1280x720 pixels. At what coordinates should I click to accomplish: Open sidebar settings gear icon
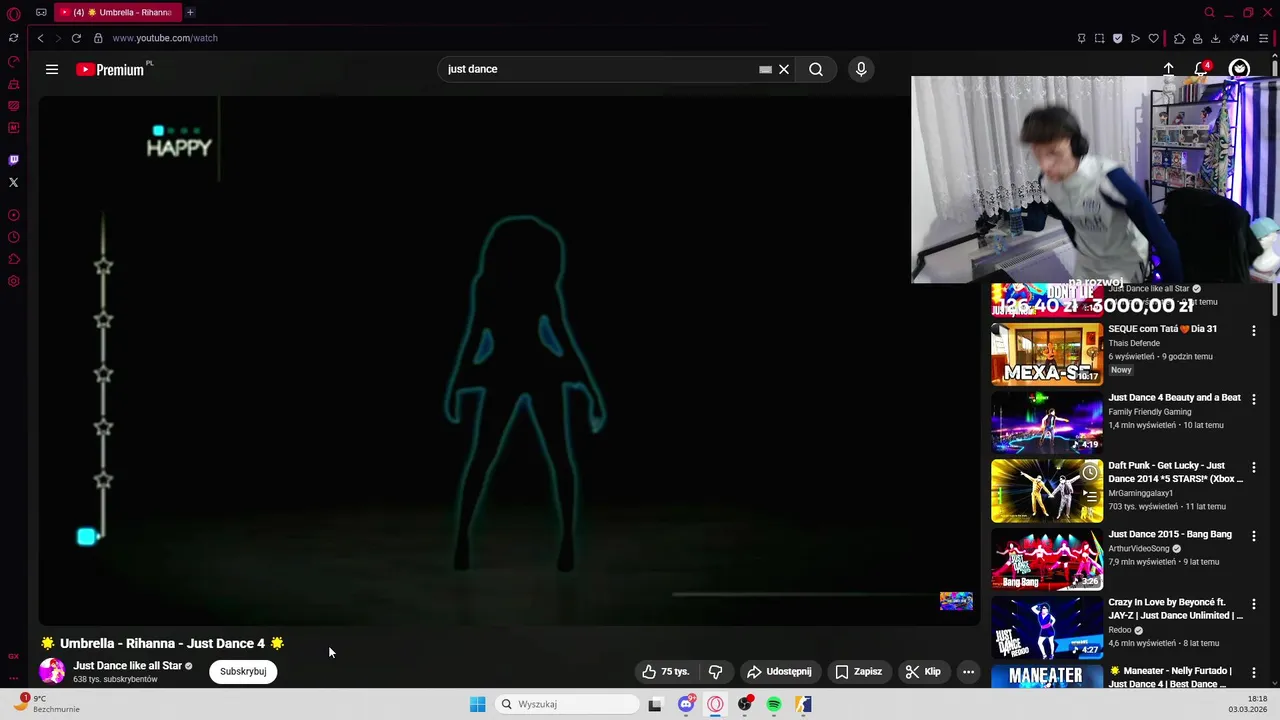13,281
